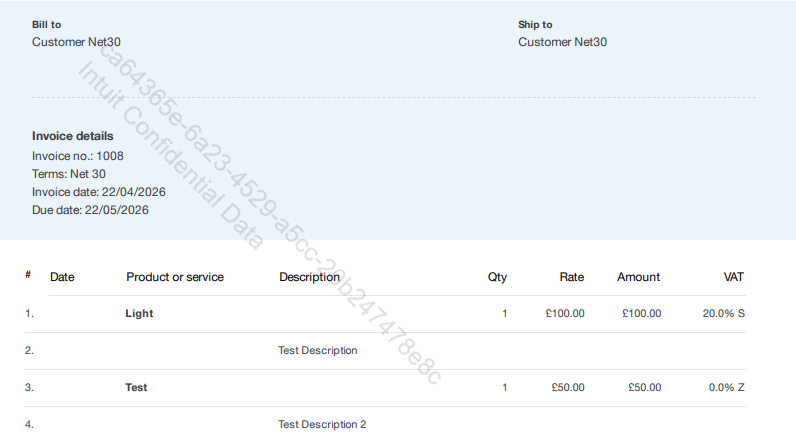Click the Product or service column header
The height and width of the screenshot is (442, 796).
tap(175, 277)
